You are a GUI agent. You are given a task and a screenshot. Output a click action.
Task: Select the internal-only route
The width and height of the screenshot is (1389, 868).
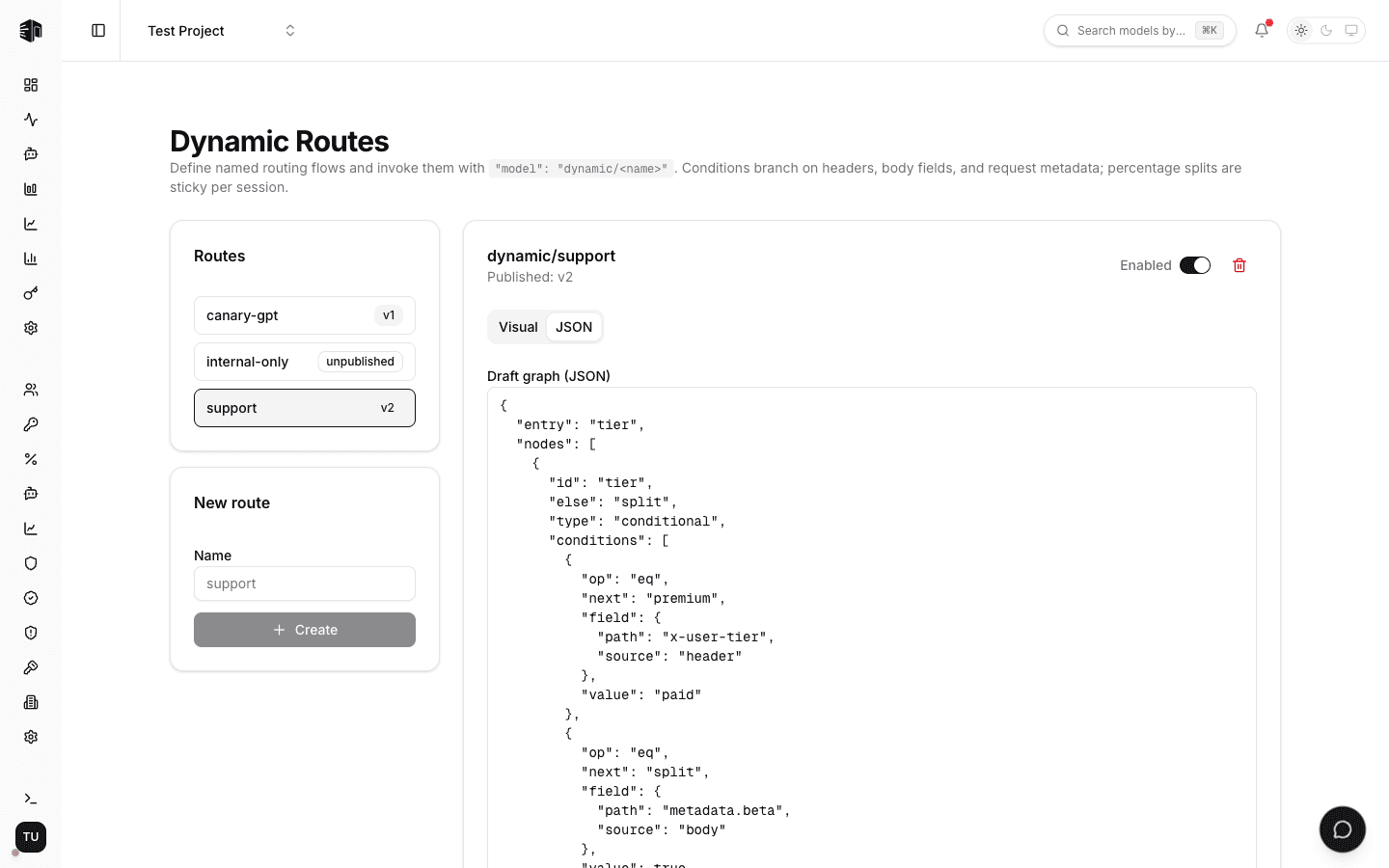(x=305, y=362)
